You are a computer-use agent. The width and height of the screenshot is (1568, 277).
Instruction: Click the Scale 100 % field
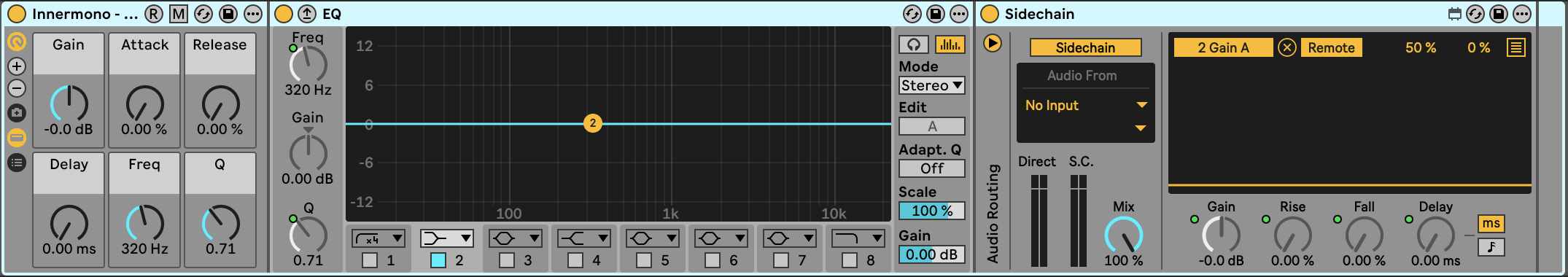click(x=932, y=211)
